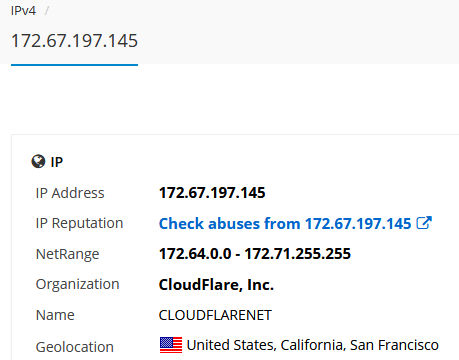The width and height of the screenshot is (459, 360).
Task: Click the IP Address field label
Action: [70, 193]
